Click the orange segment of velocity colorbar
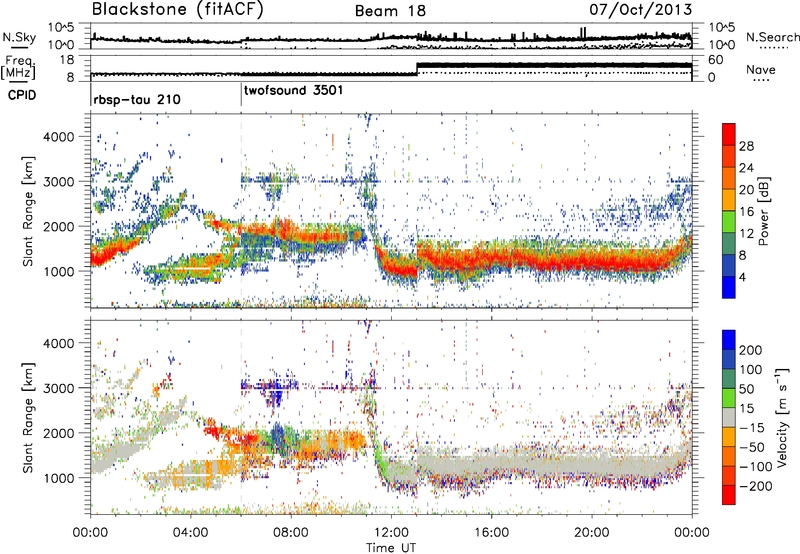Screen dimensions: 800x554 pyautogui.click(x=729, y=437)
